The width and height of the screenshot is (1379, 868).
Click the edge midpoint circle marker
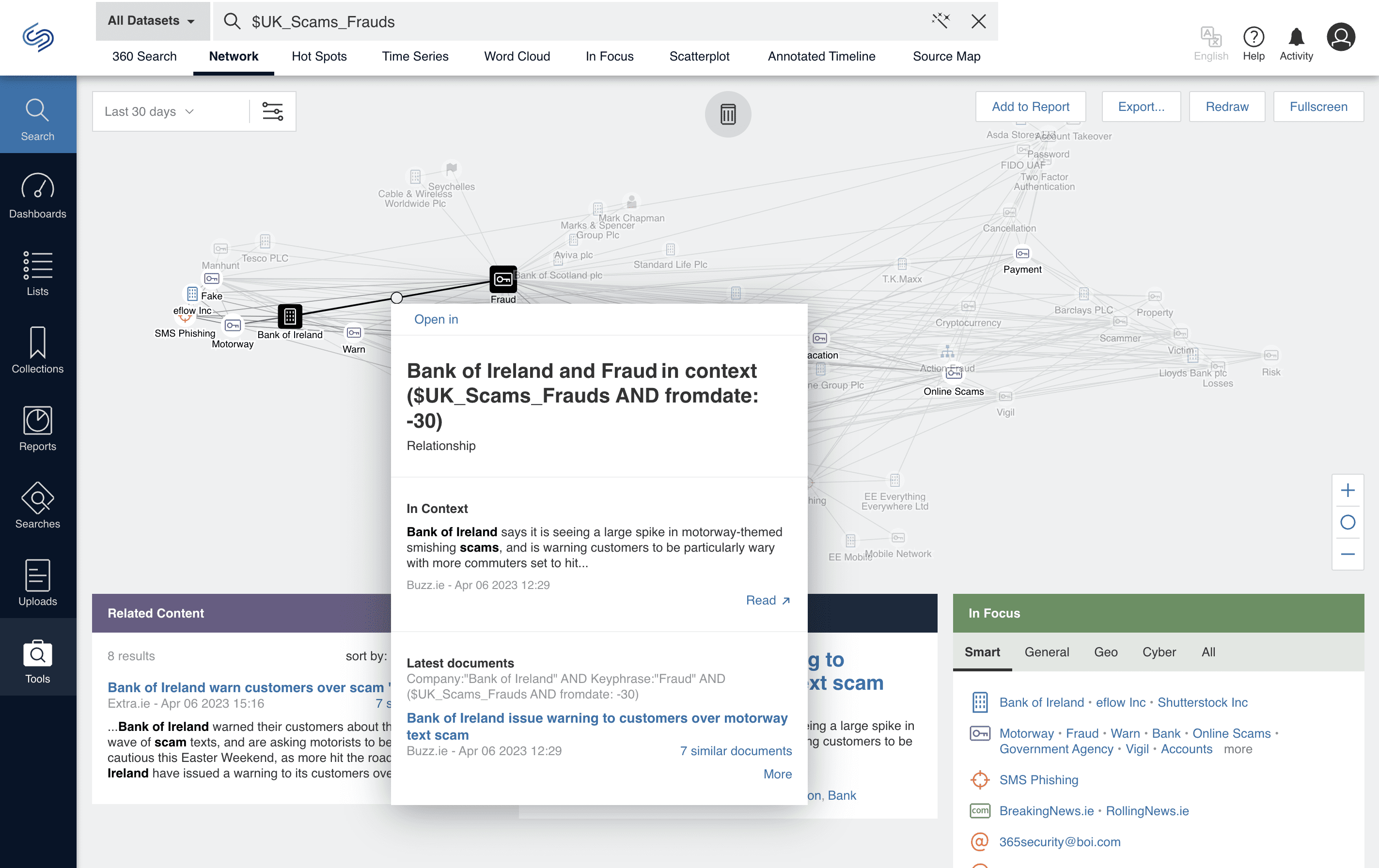(396, 297)
